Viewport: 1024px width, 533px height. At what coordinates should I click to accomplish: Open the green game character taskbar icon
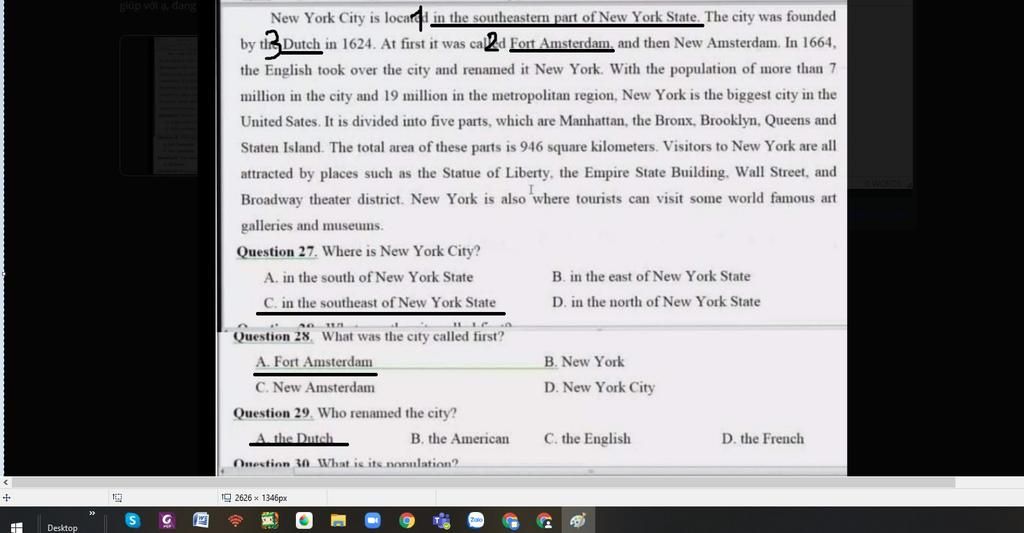pos(270,521)
